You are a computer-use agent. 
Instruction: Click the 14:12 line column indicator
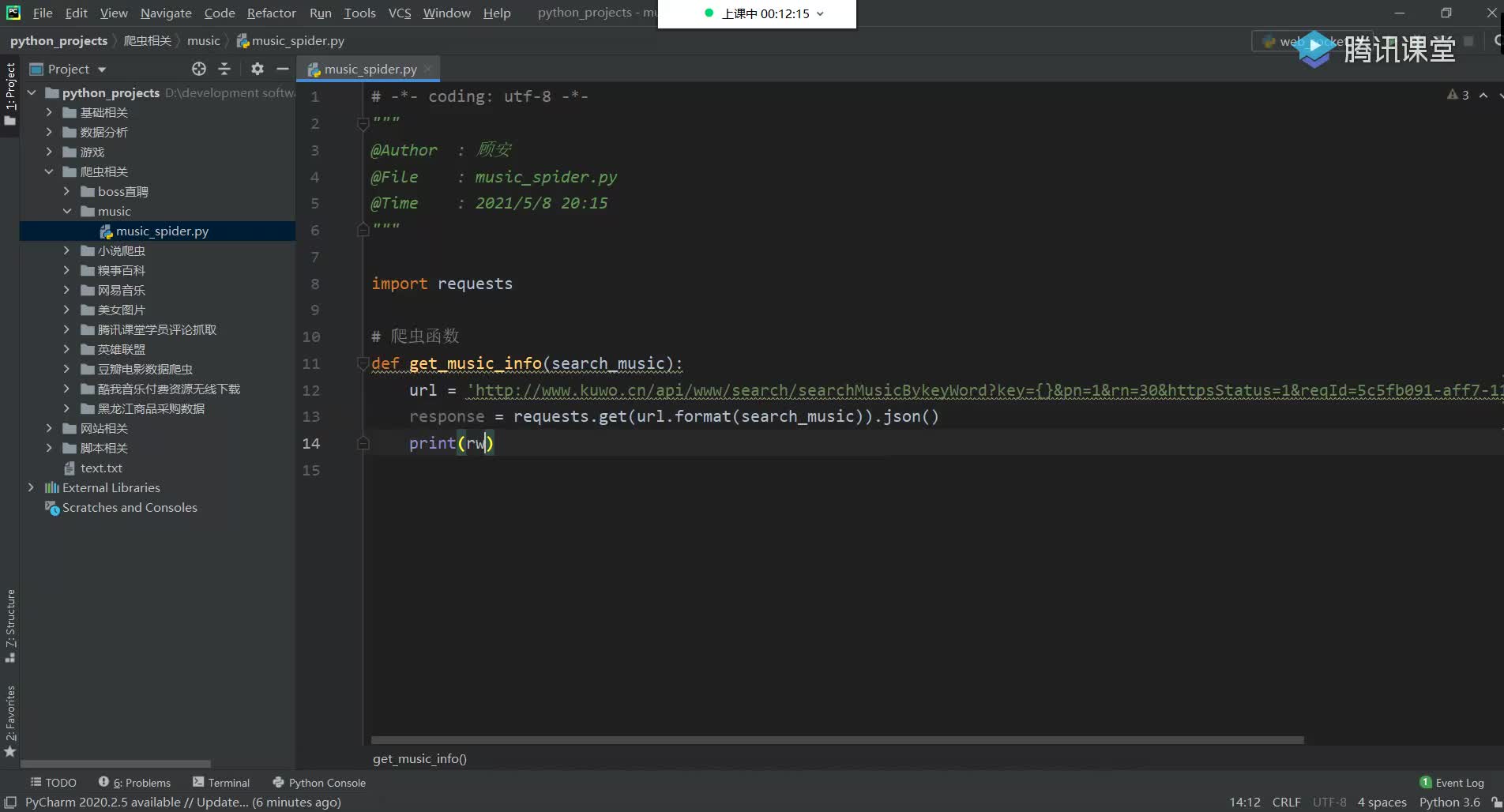point(1244,802)
